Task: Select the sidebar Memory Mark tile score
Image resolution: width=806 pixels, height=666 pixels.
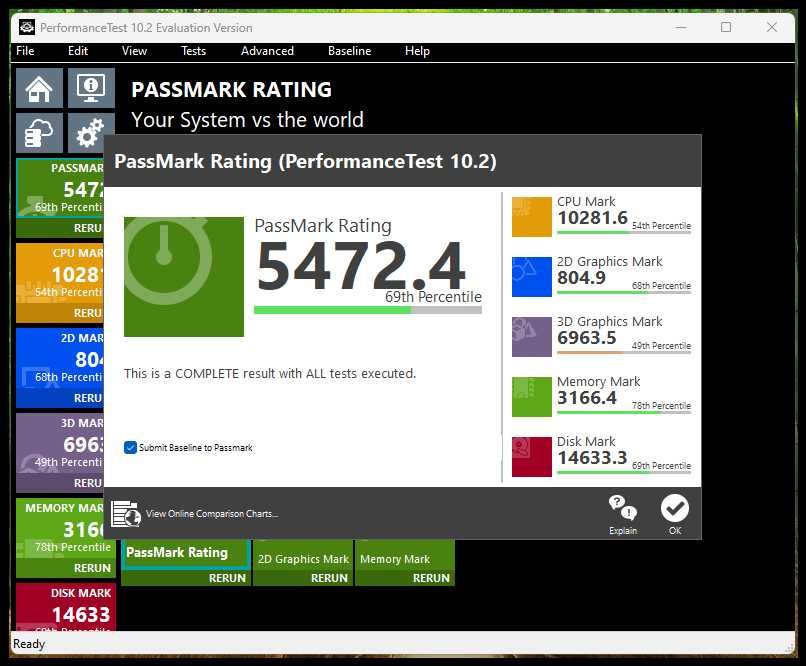Action: point(83,529)
